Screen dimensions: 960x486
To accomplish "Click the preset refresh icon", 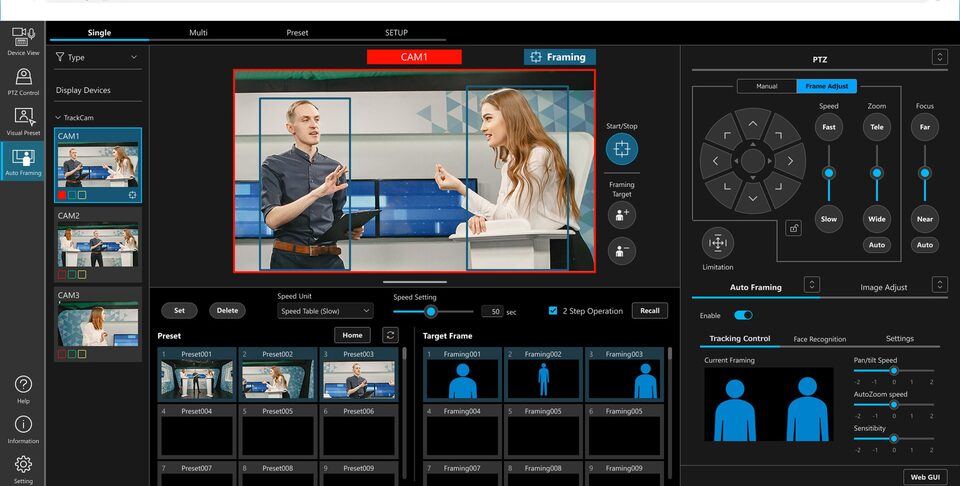I will point(390,335).
